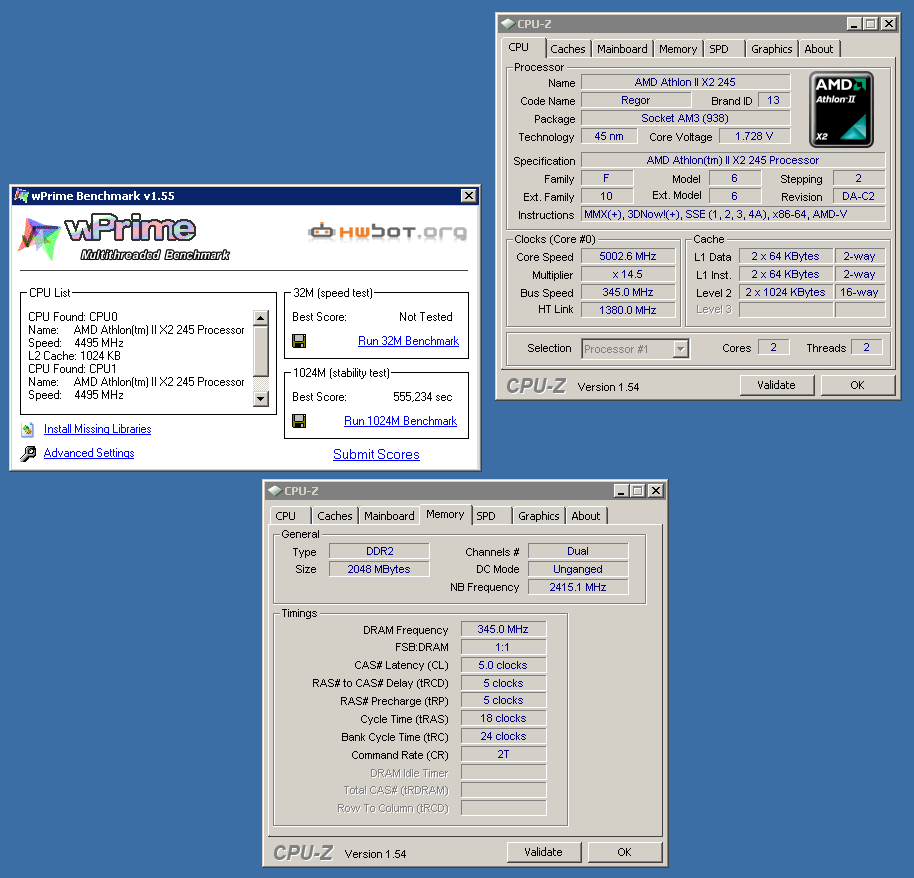
Task: Click the memory Type value DDR2
Action: [379, 552]
